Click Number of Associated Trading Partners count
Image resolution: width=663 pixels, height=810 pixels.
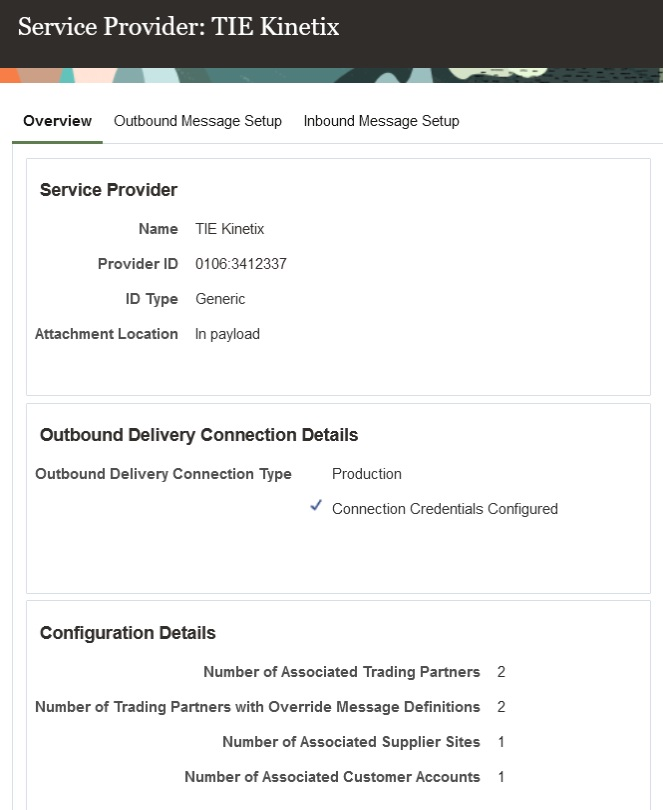click(501, 671)
